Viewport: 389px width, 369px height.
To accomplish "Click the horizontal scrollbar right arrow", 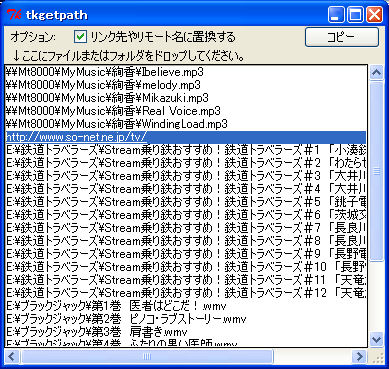I will [359, 357].
